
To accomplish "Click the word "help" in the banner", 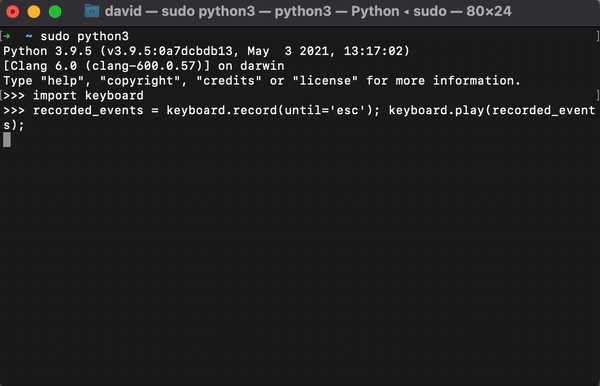I will (x=62, y=81).
